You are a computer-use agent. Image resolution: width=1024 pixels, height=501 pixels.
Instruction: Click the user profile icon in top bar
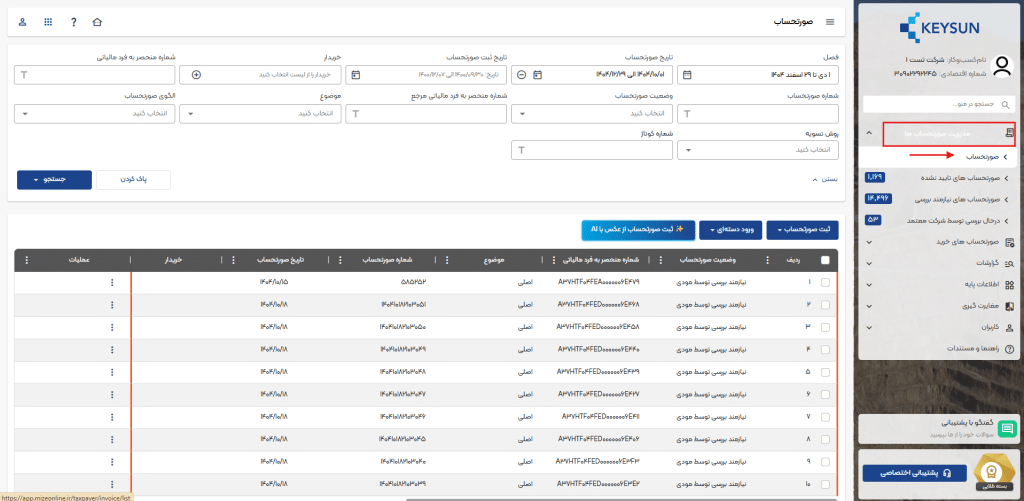tap(22, 21)
